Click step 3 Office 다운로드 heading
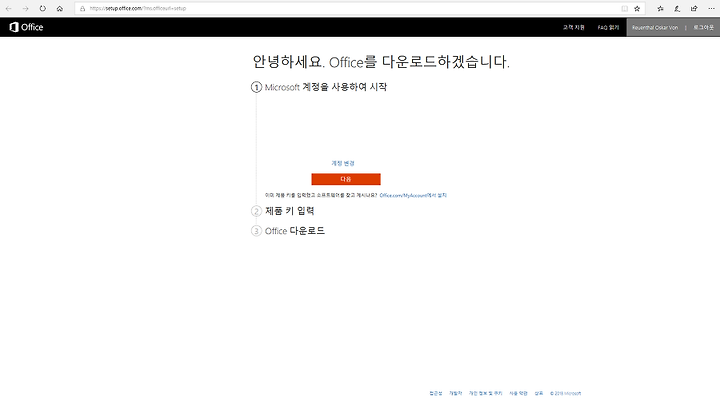Image resolution: width=720 pixels, height=405 pixels. [x=295, y=231]
